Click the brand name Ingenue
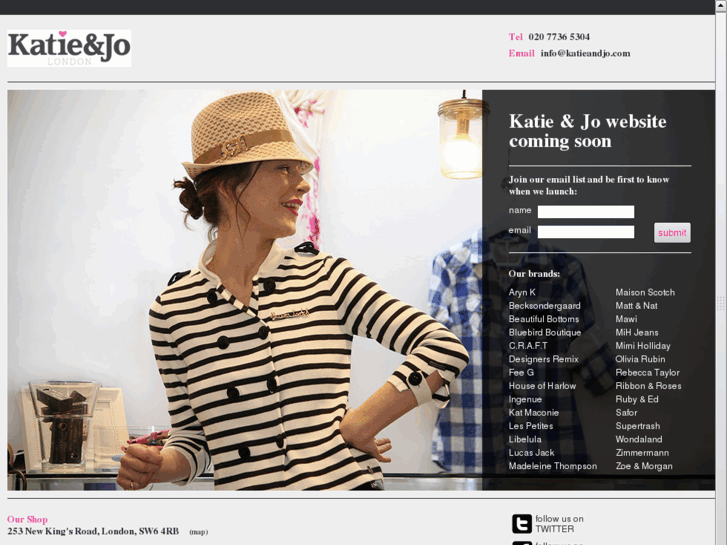The width and height of the screenshot is (727, 545). [x=525, y=399]
